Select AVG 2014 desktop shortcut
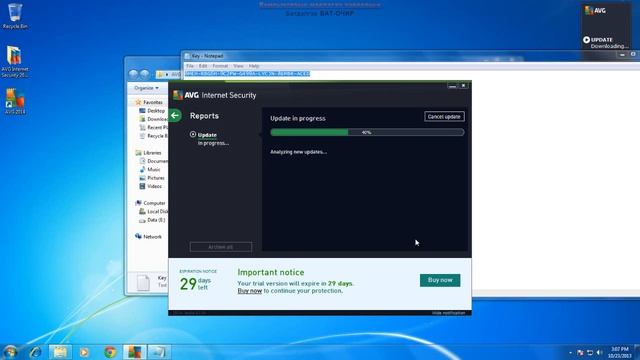This screenshot has width=640, height=360. pos(15,102)
